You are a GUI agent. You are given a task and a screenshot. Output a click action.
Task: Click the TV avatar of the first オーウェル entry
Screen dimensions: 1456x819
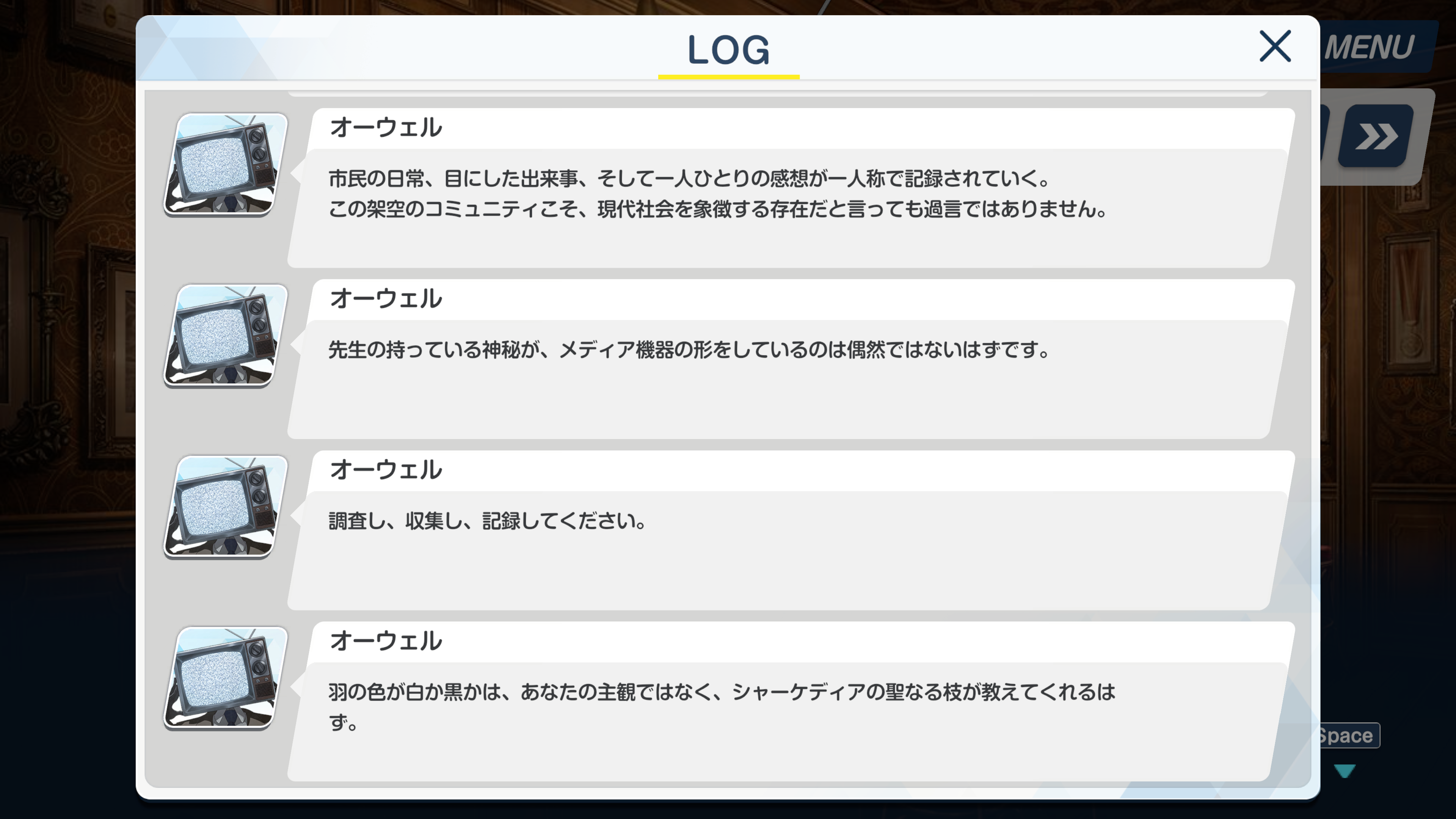[x=226, y=165]
